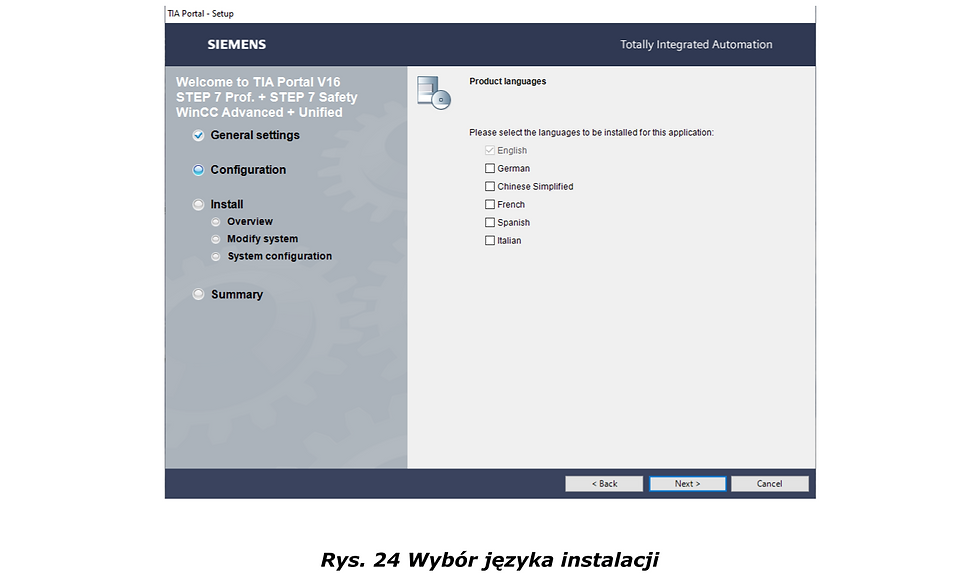Click the Totally Integrated Automation text

(x=696, y=44)
